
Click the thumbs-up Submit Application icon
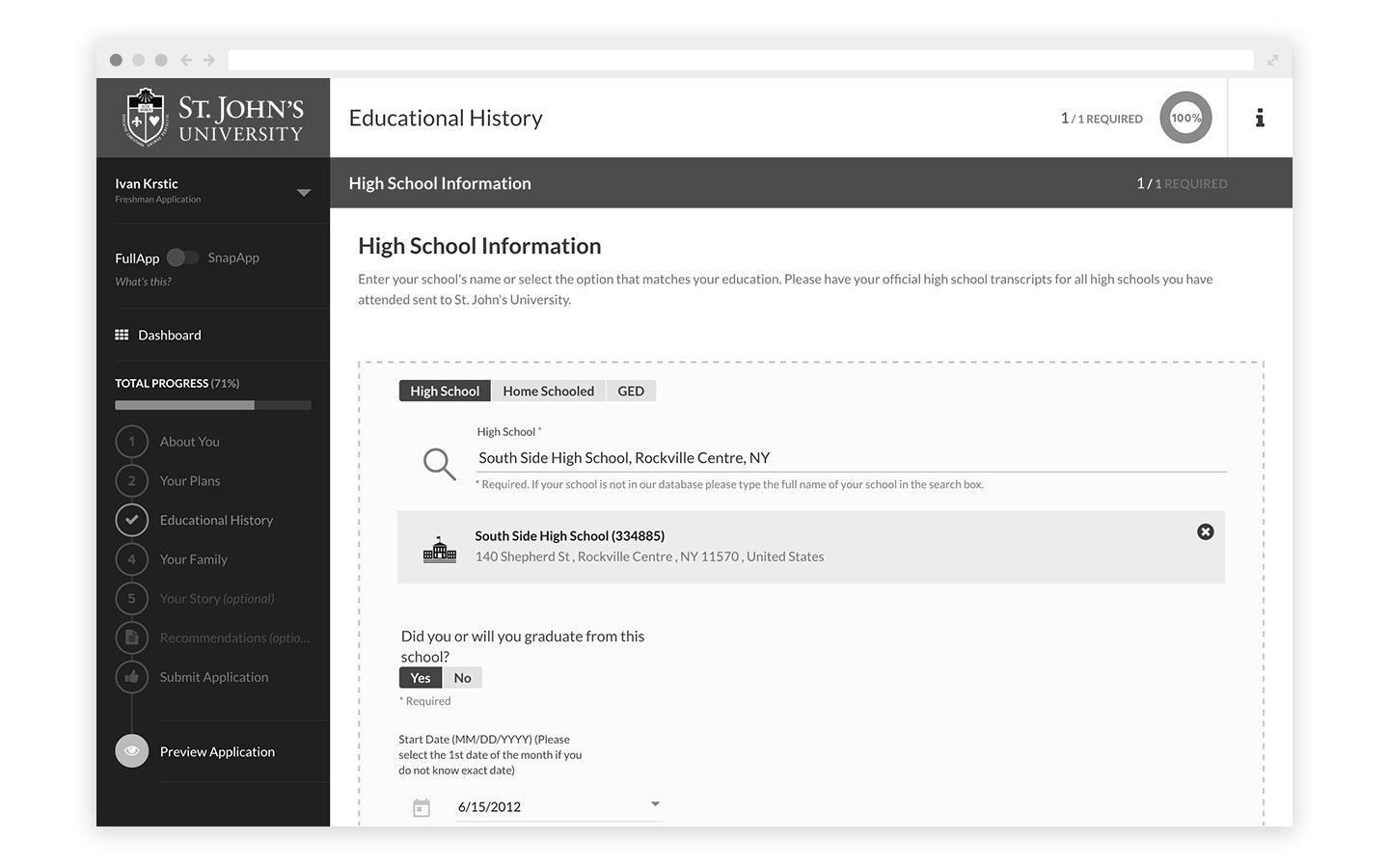point(132,677)
